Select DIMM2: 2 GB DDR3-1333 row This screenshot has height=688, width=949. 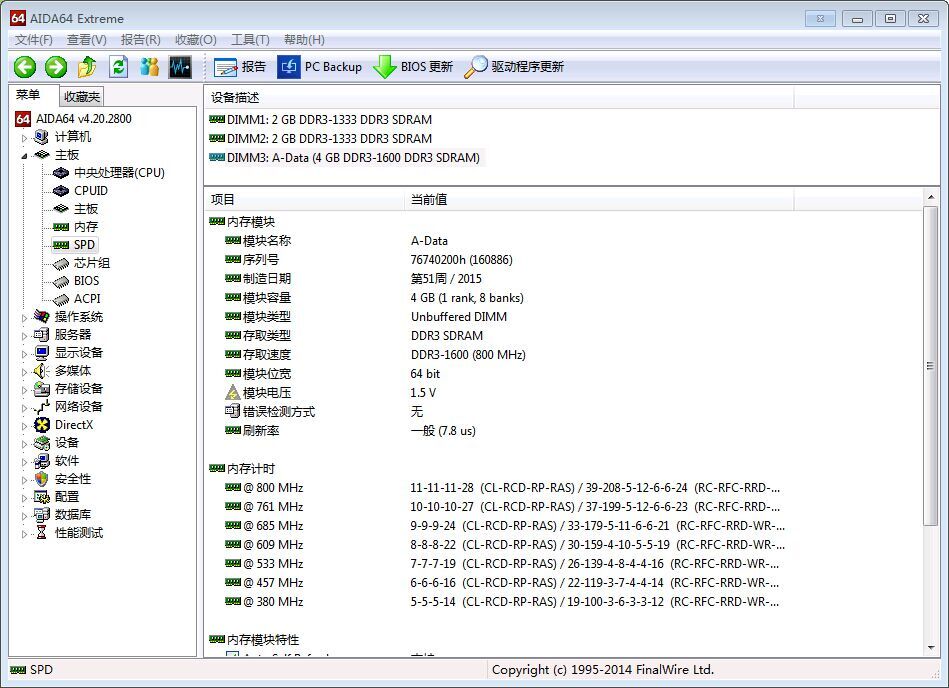tap(320, 139)
